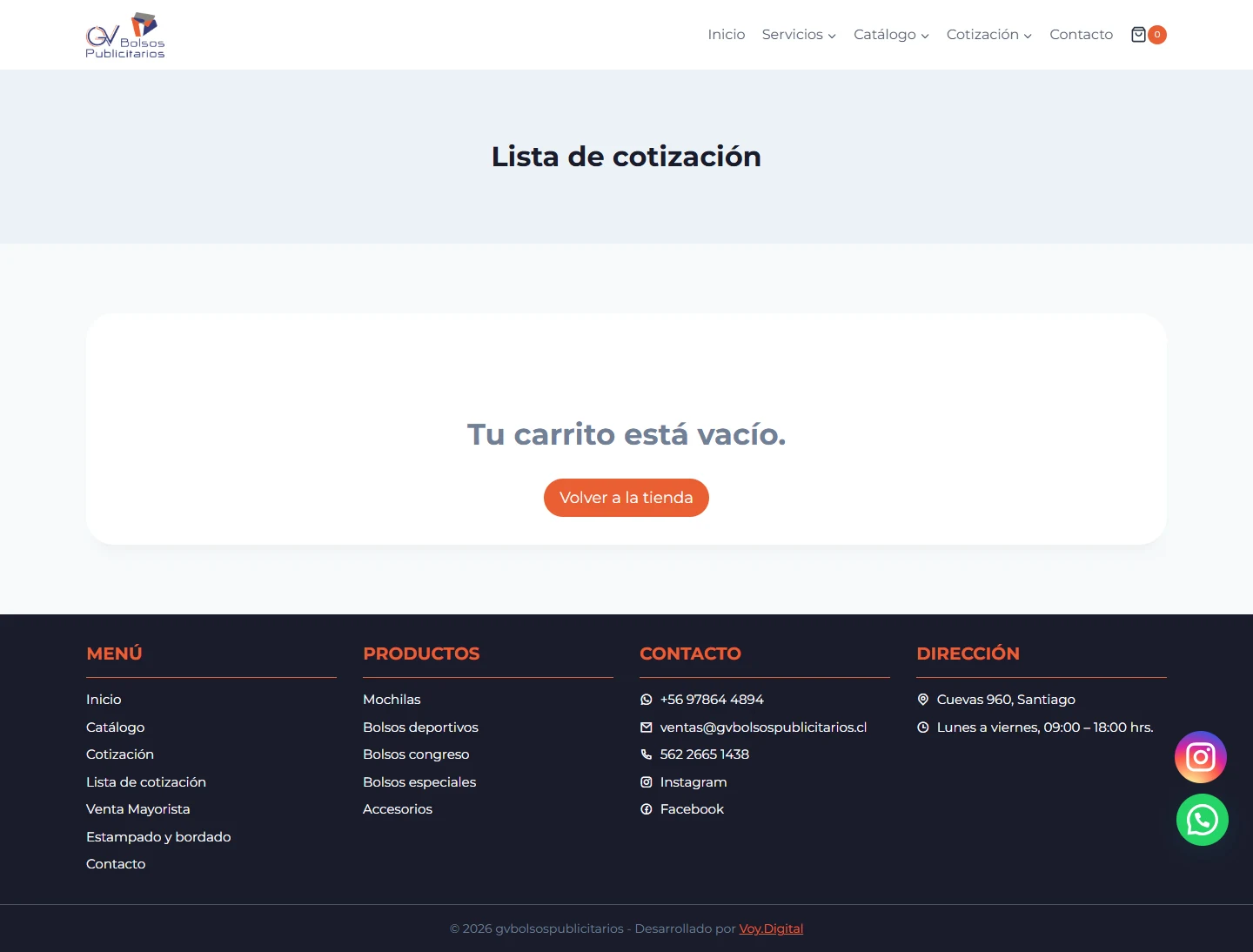Open the shopping cart icon in header
Image resolution: width=1253 pixels, height=952 pixels.
pyautogui.click(x=1138, y=35)
